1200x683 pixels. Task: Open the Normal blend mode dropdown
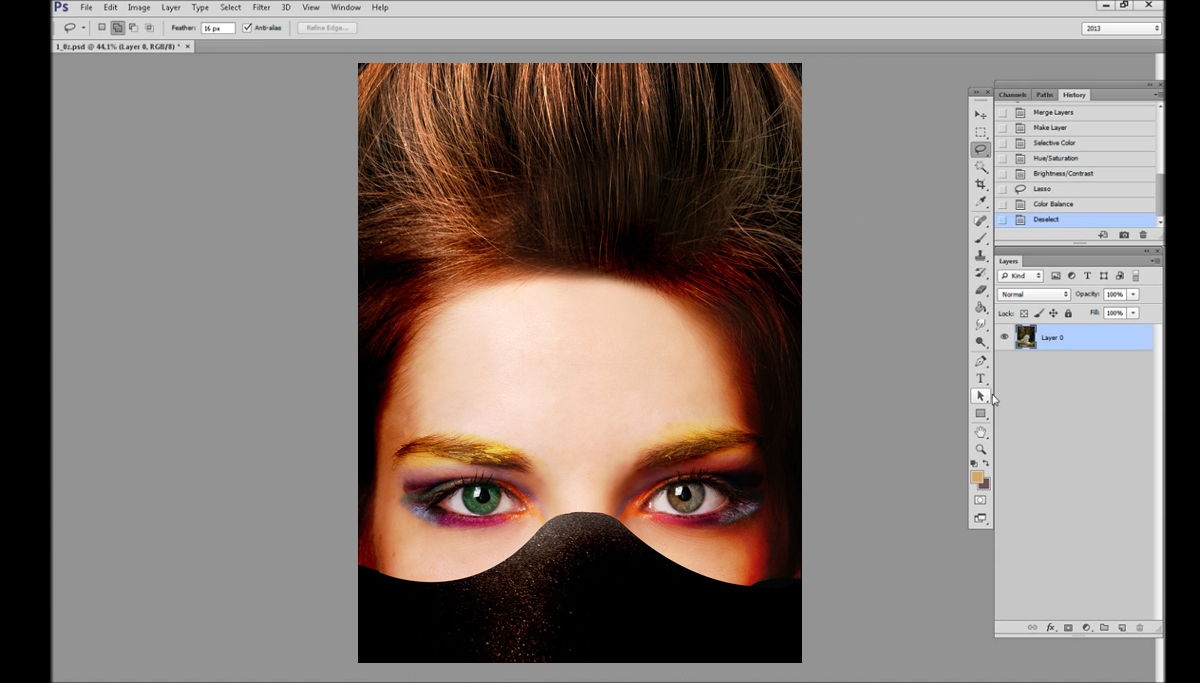point(1035,295)
